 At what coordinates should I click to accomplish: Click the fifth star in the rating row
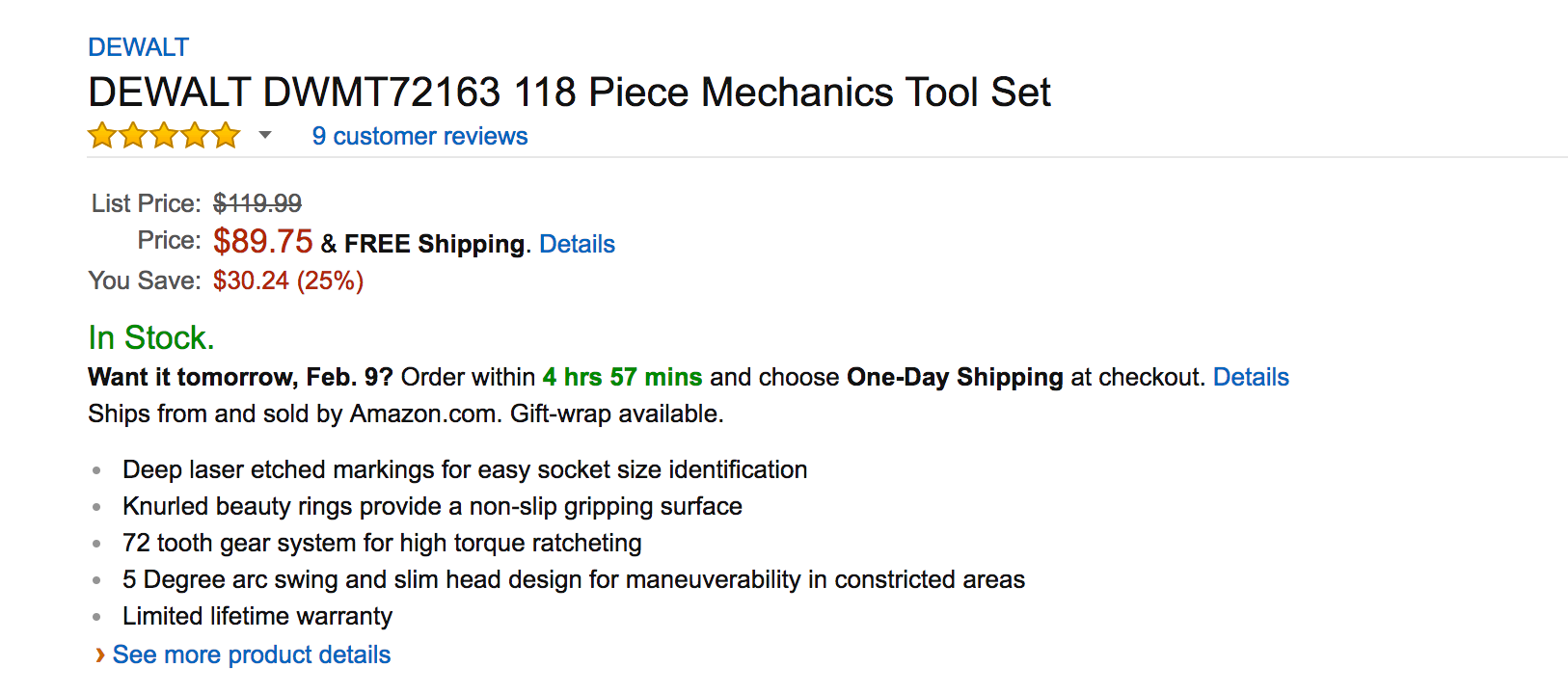(226, 135)
